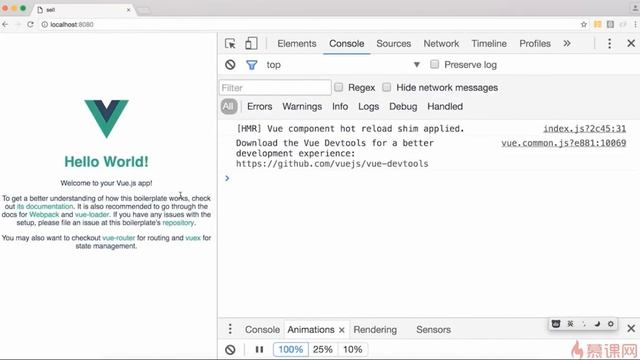Toggle the console filter funnel icon
The width and height of the screenshot is (640, 360).
click(251, 64)
